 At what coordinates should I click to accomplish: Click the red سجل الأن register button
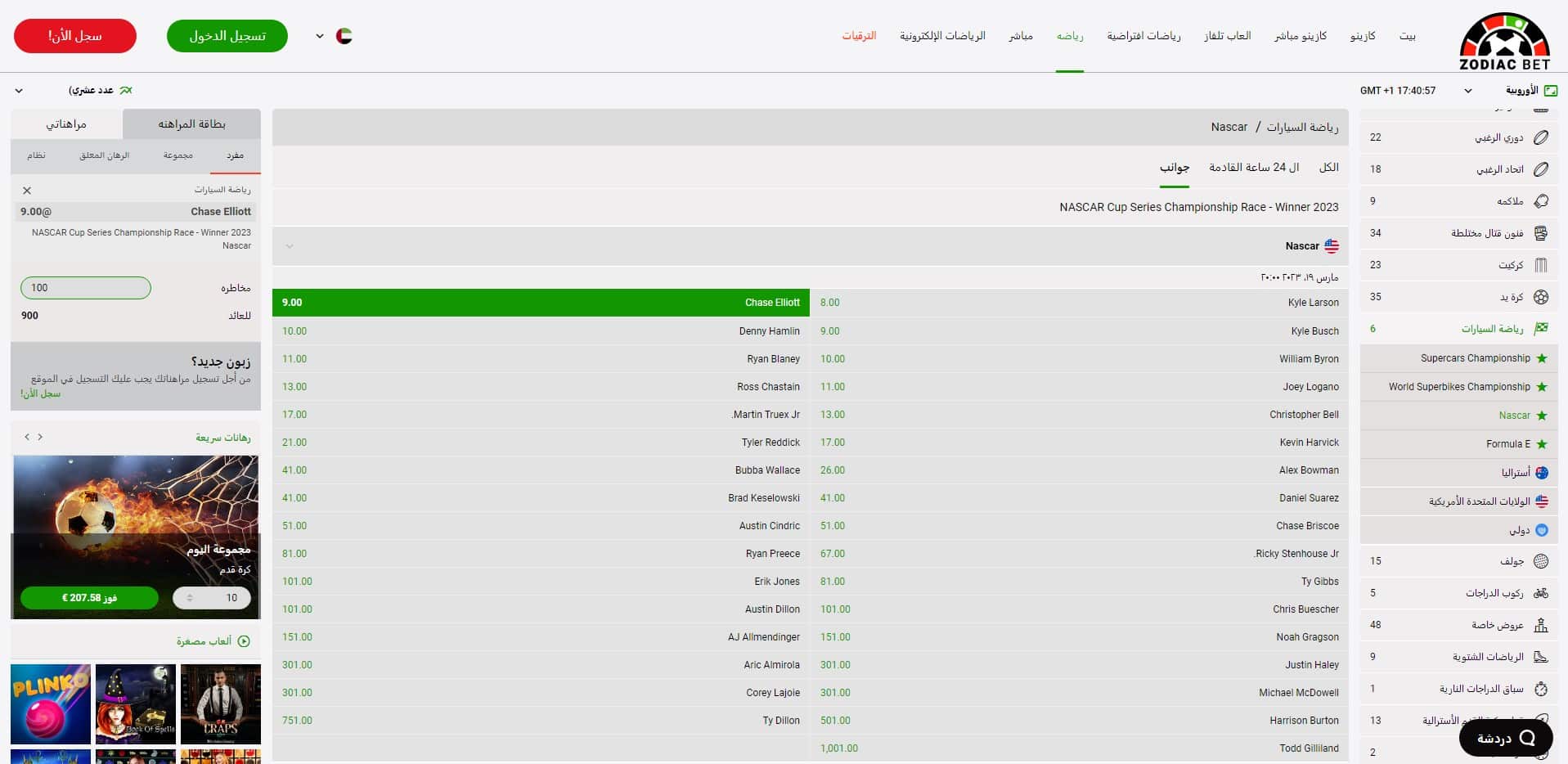[x=75, y=36]
